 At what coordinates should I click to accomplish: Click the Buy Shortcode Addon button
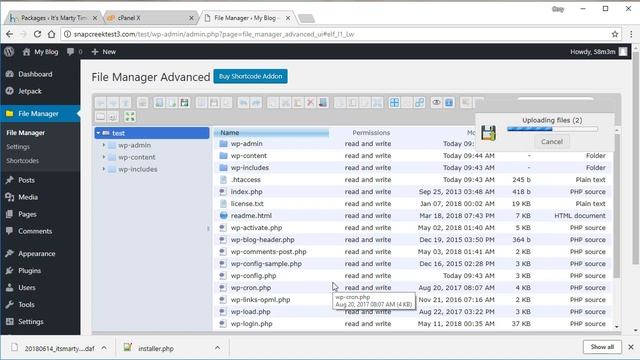[x=250, y=76]
